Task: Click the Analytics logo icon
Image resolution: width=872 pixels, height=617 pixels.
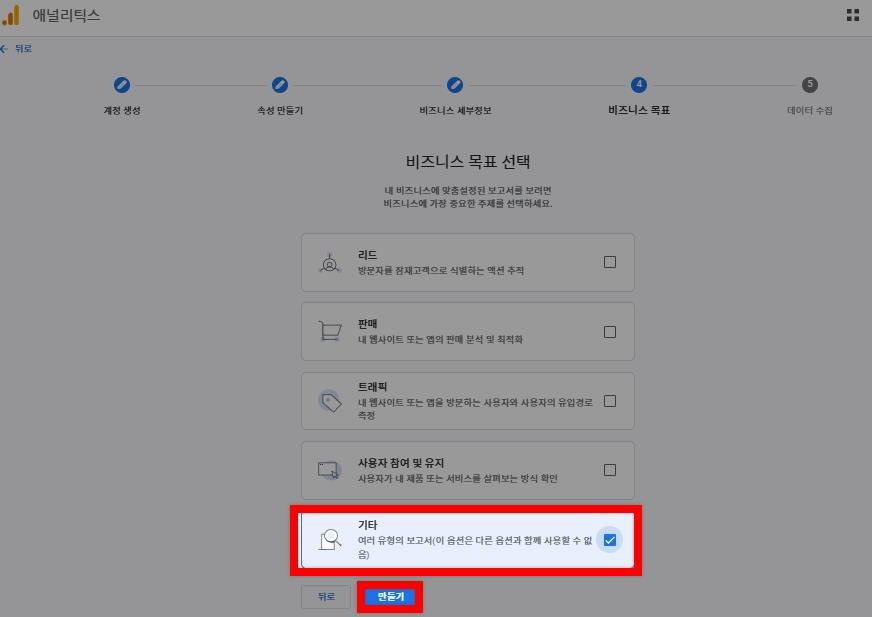Action: pos(11,15)
